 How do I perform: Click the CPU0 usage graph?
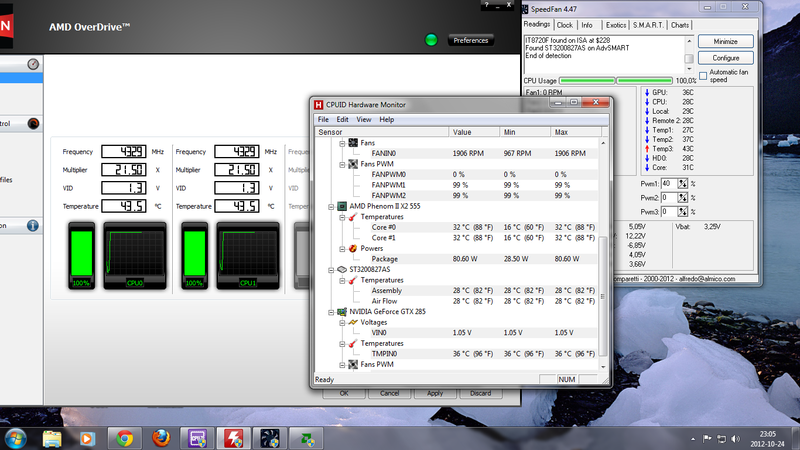pyautogui.click(x=135, y=256)
